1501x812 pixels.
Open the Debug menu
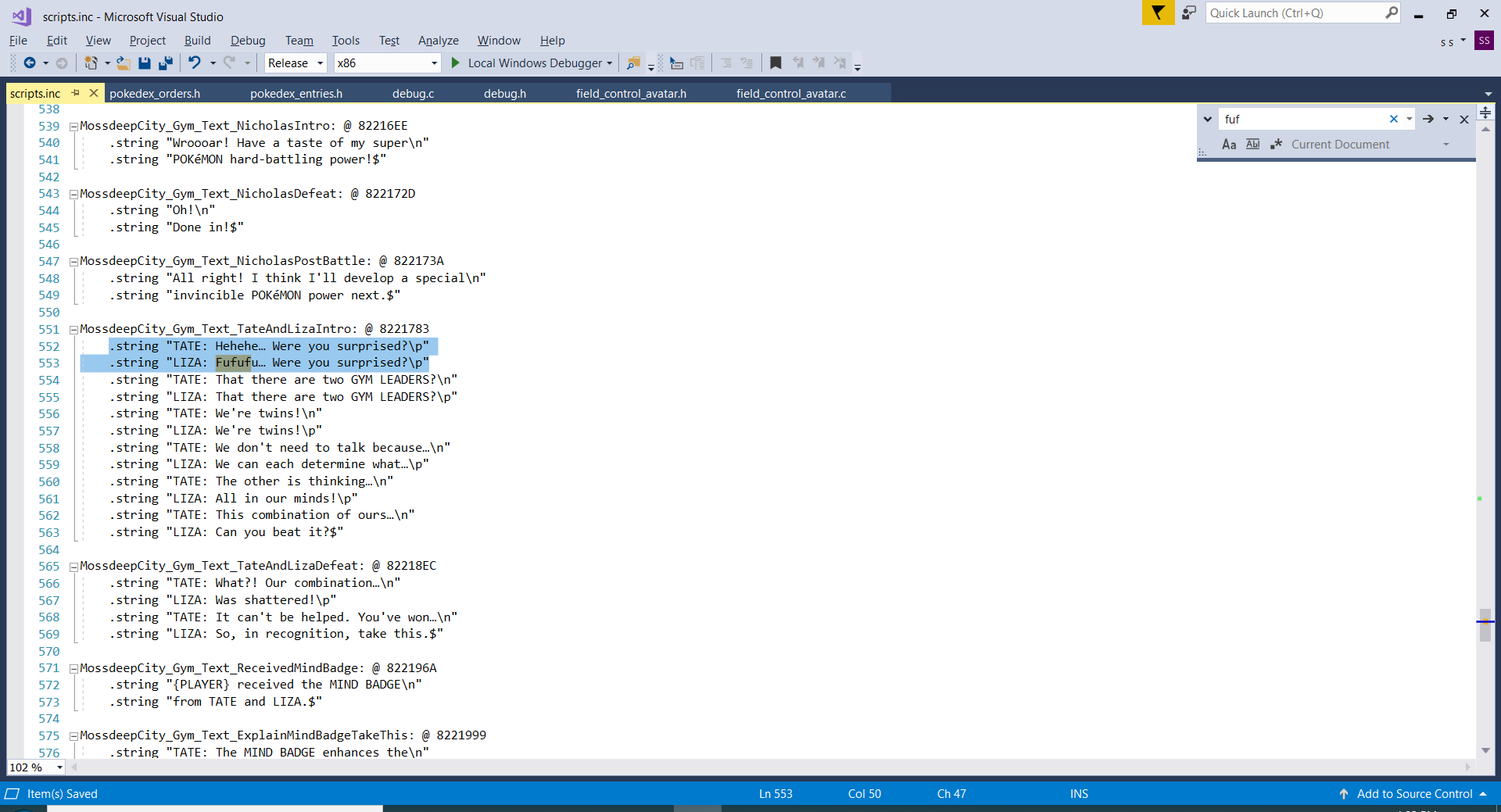pyautogui.click(x=247, y=41)
